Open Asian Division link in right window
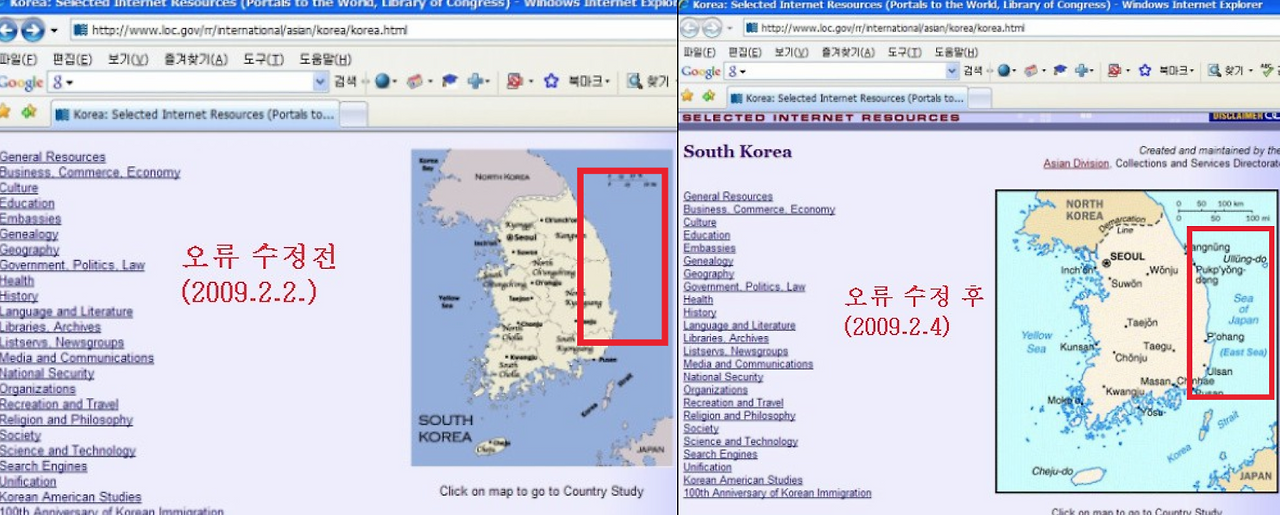 click(1076, 163)
